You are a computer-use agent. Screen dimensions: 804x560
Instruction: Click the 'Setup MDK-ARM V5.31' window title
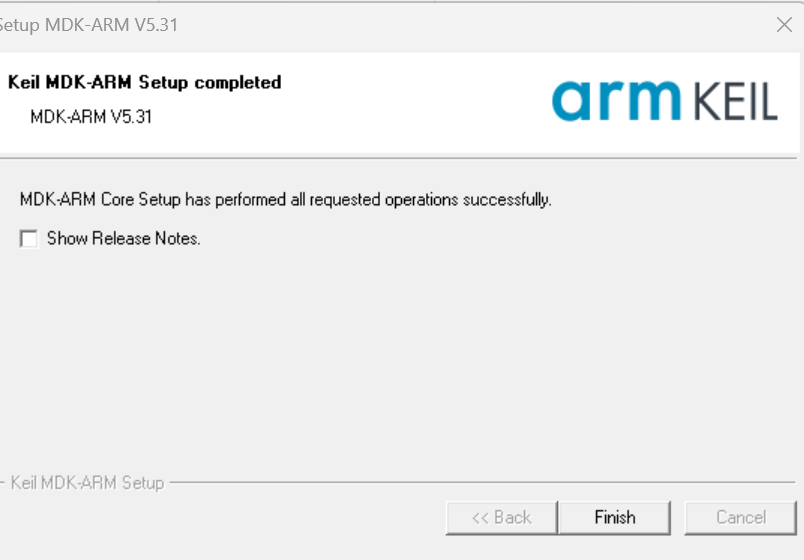(88, 25)
